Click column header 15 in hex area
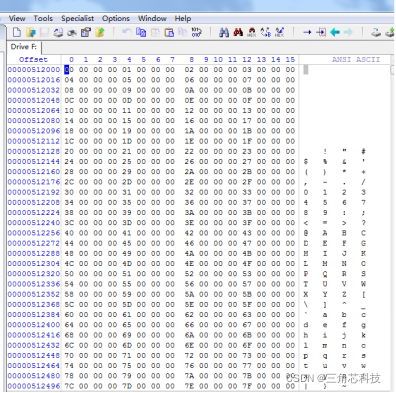396x393 pixels. point(290,60)
